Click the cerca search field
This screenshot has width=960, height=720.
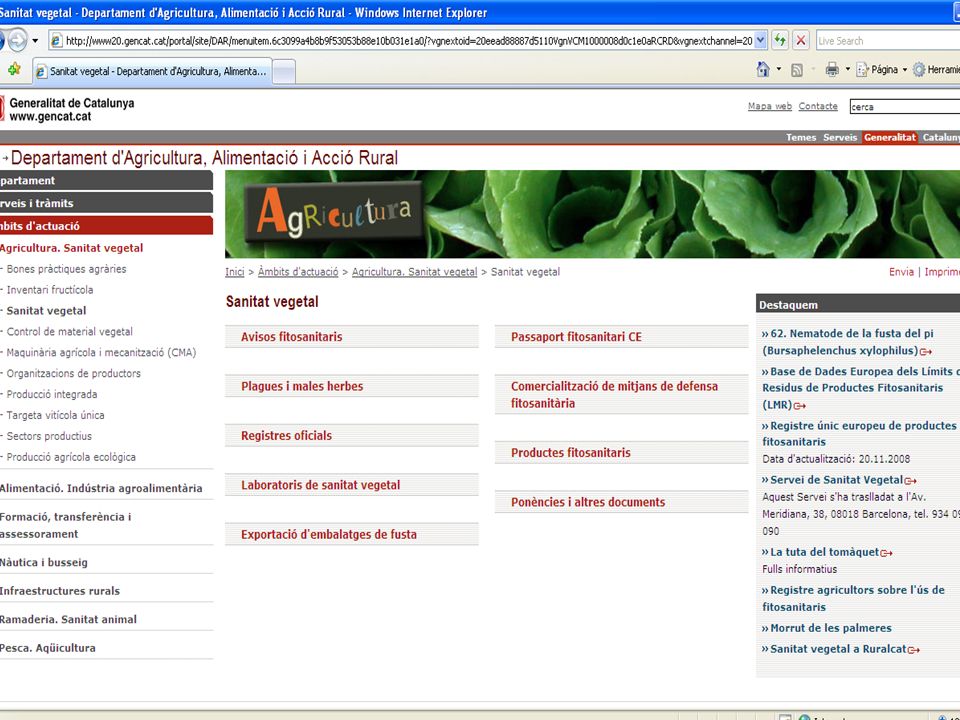click(x=904, y=107)
